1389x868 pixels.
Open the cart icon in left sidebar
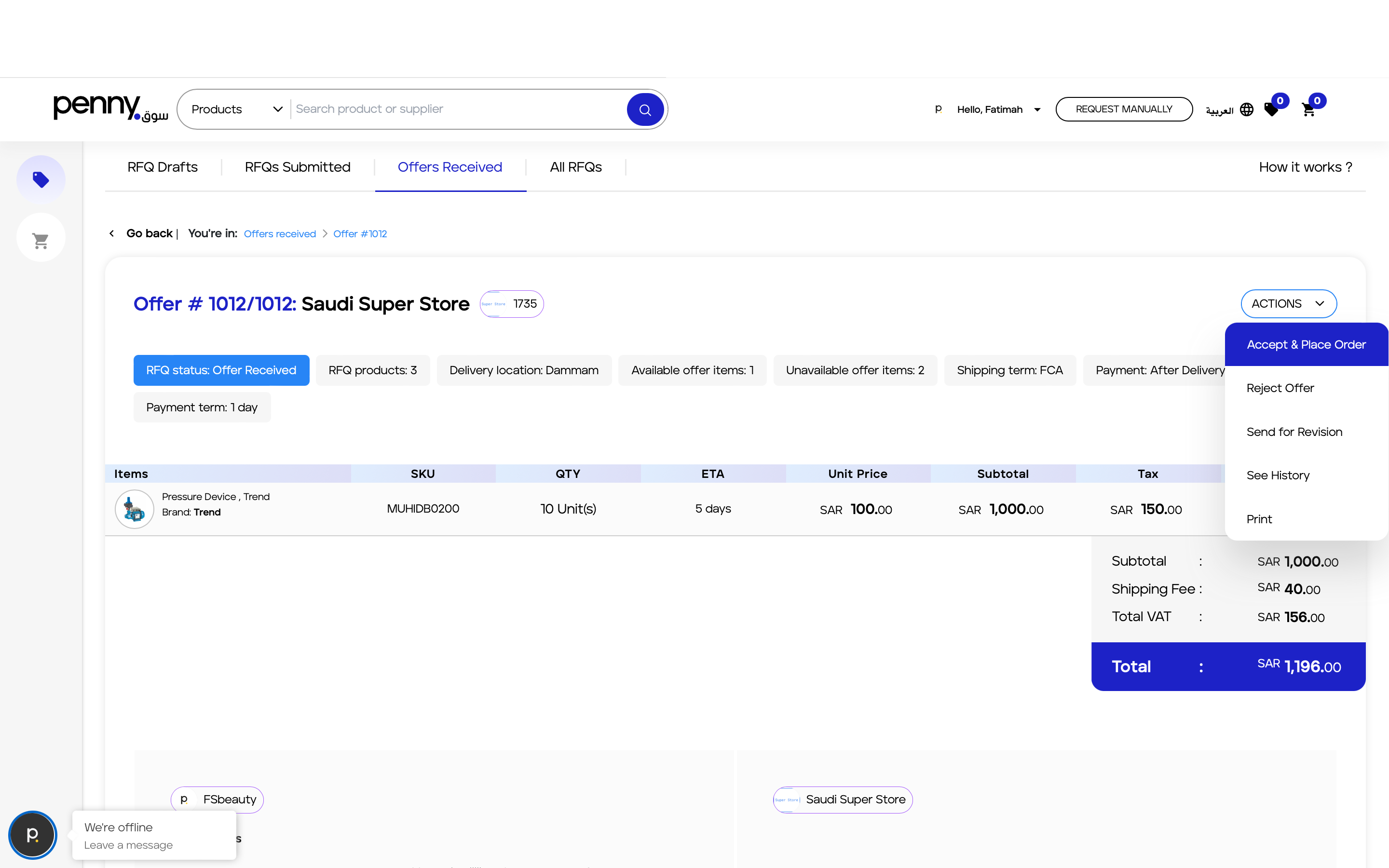click(41, 238)
